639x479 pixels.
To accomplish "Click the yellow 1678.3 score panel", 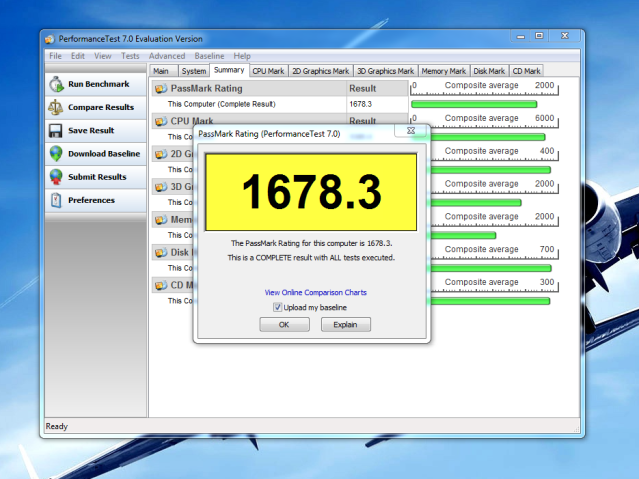I will tap(311, 192).
